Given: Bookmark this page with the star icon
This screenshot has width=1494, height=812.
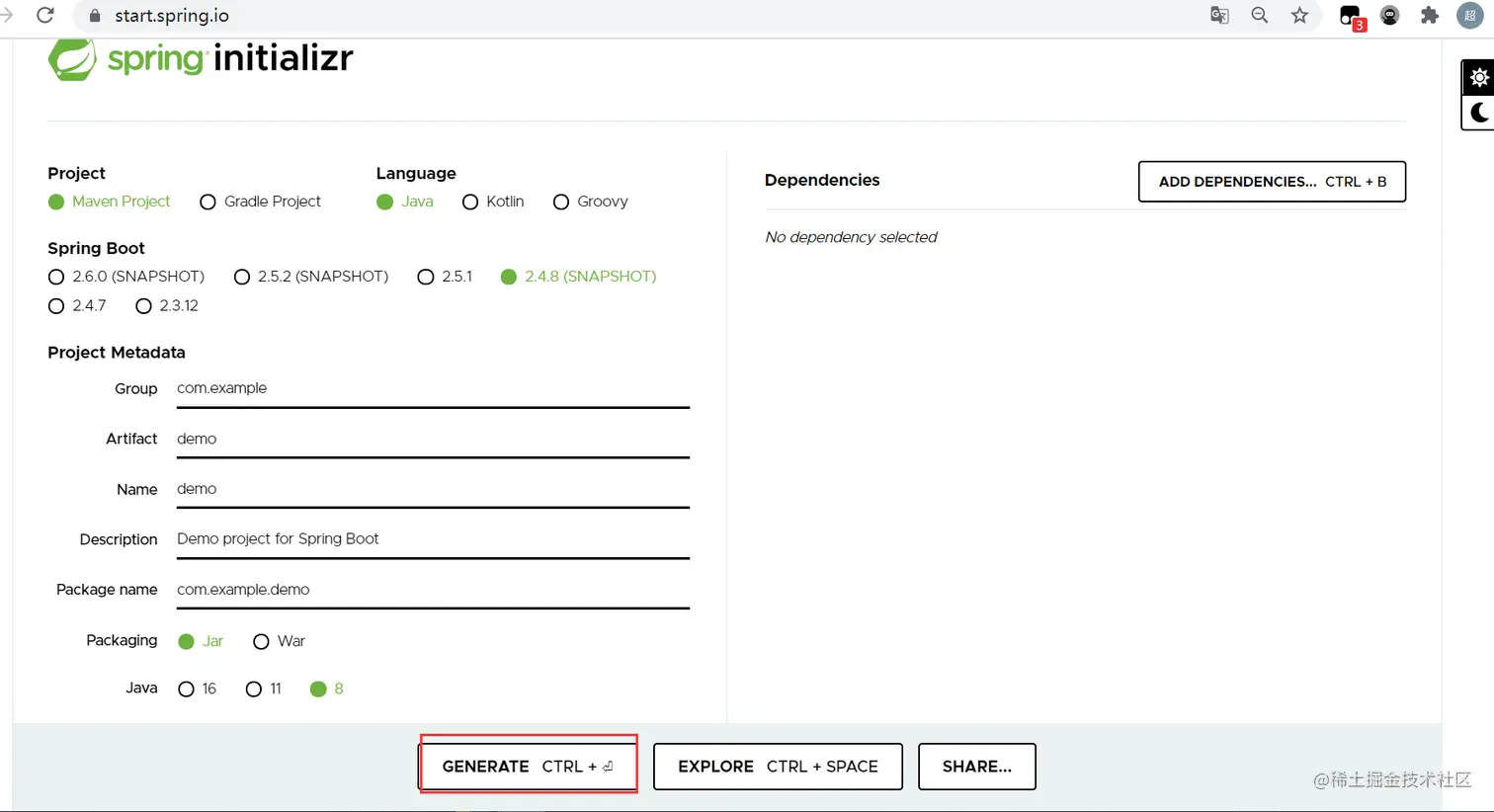Looking at the screenshot, I should [x=1299, y=16].
